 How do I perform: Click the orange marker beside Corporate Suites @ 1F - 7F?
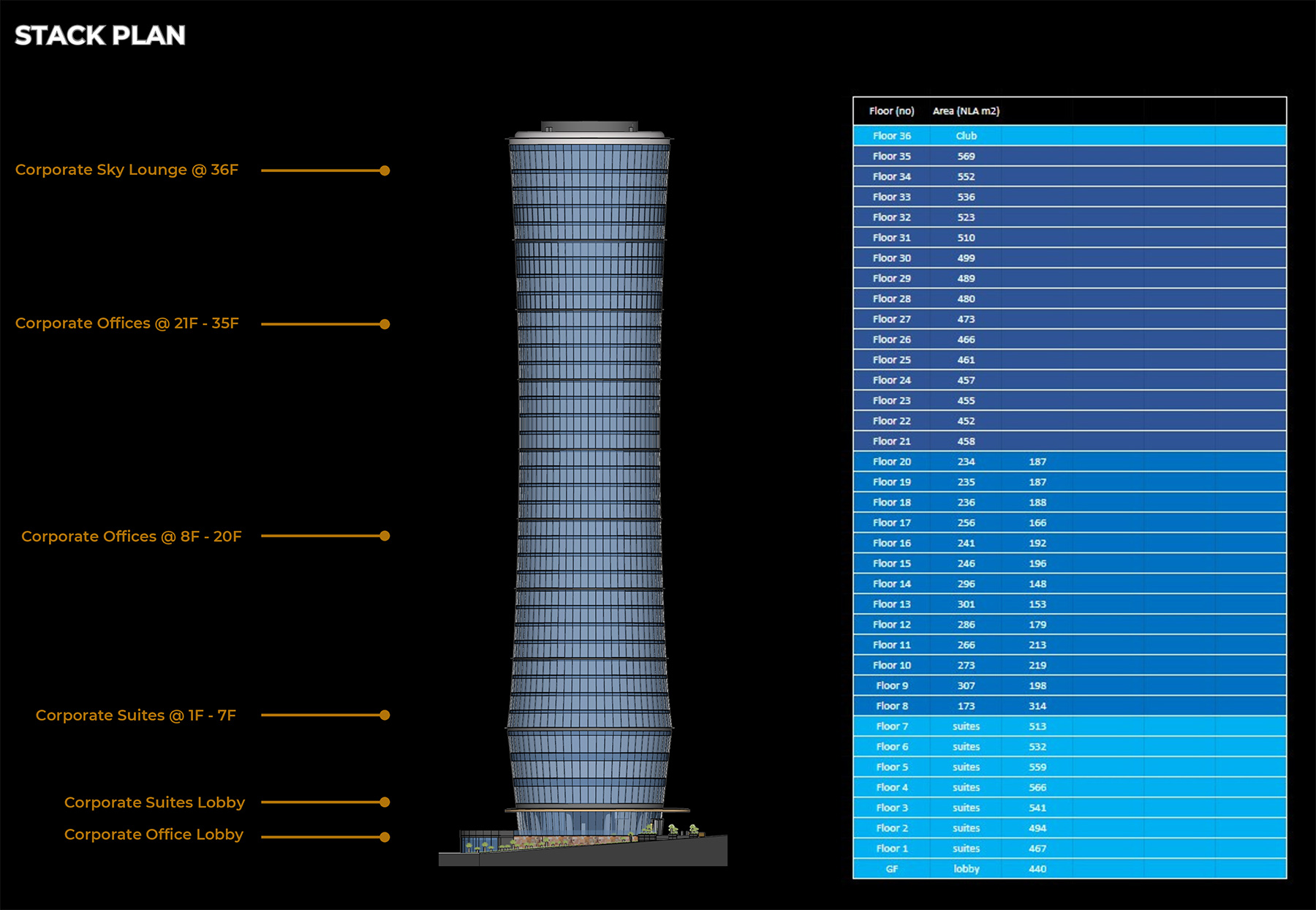[385, 715]
